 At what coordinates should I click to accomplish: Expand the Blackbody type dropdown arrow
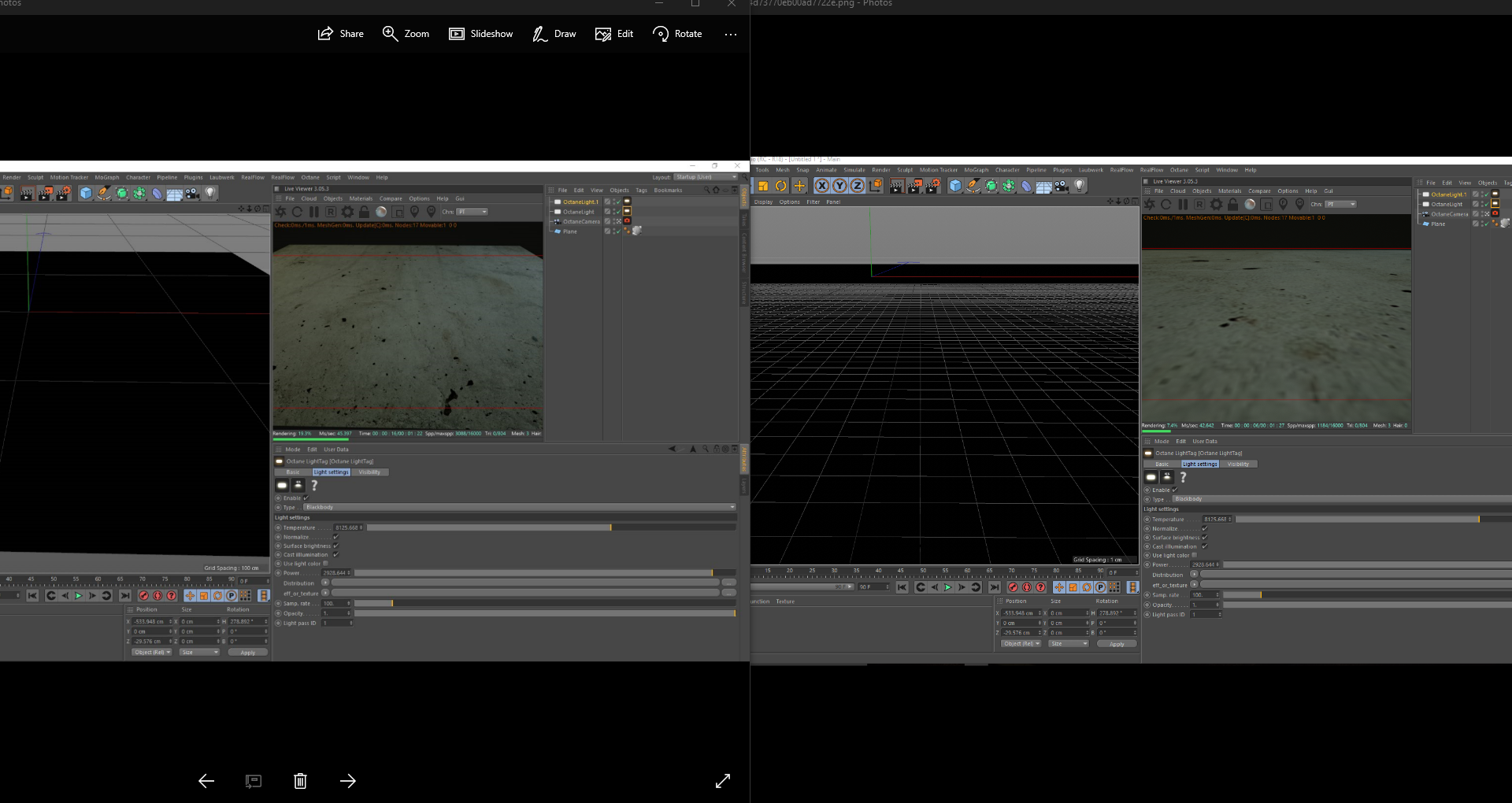click(732, 507)
